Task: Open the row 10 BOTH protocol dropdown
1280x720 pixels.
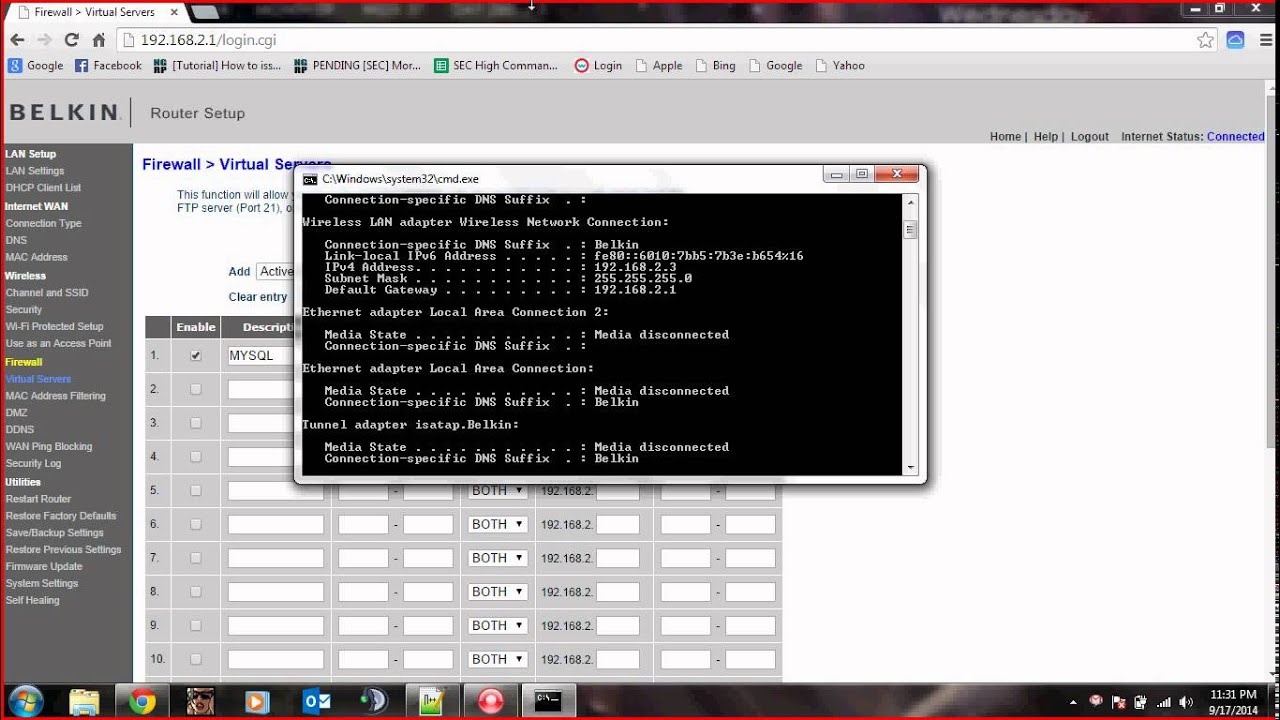Action: (497, 659)
